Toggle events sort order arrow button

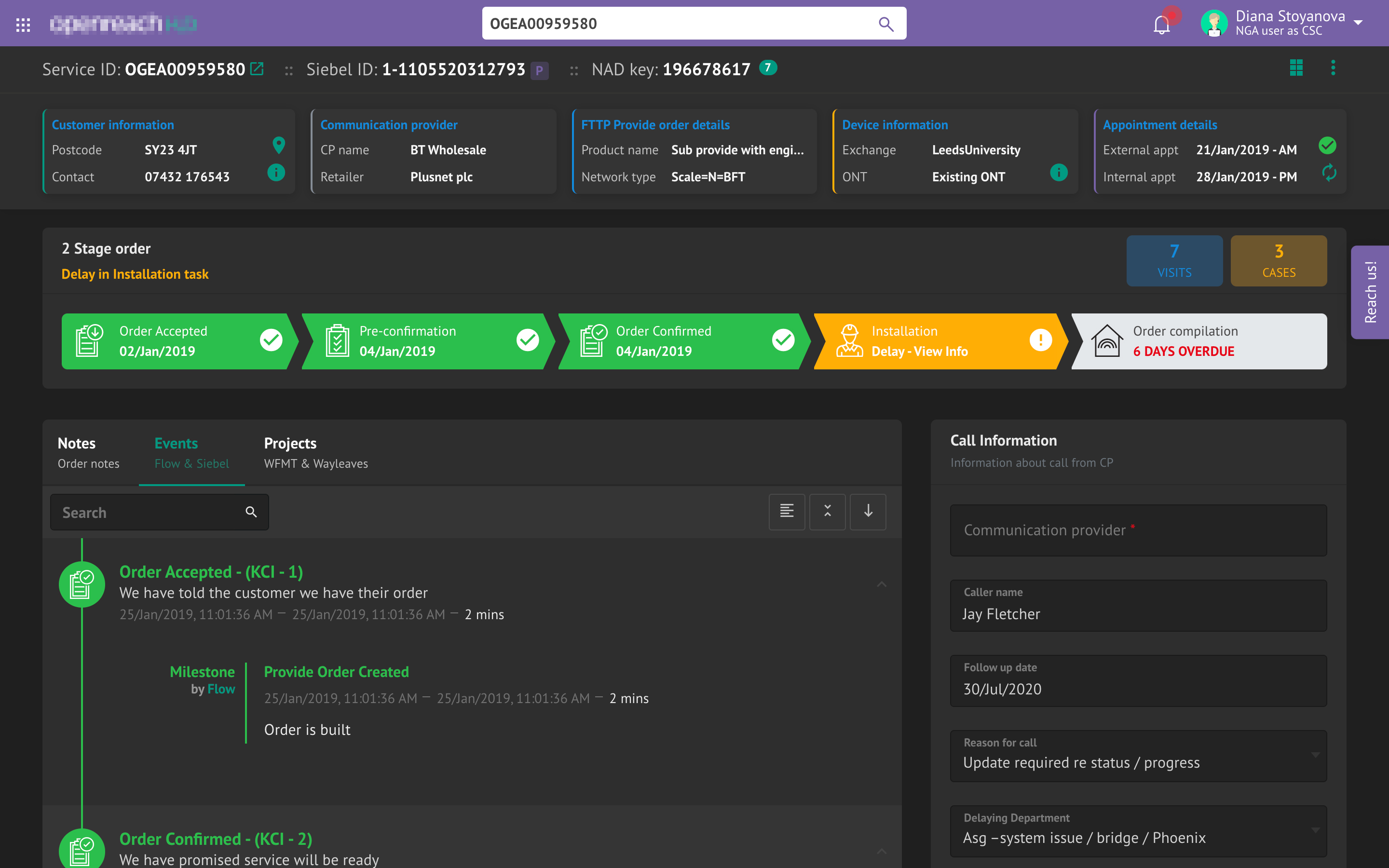(868, 511)
